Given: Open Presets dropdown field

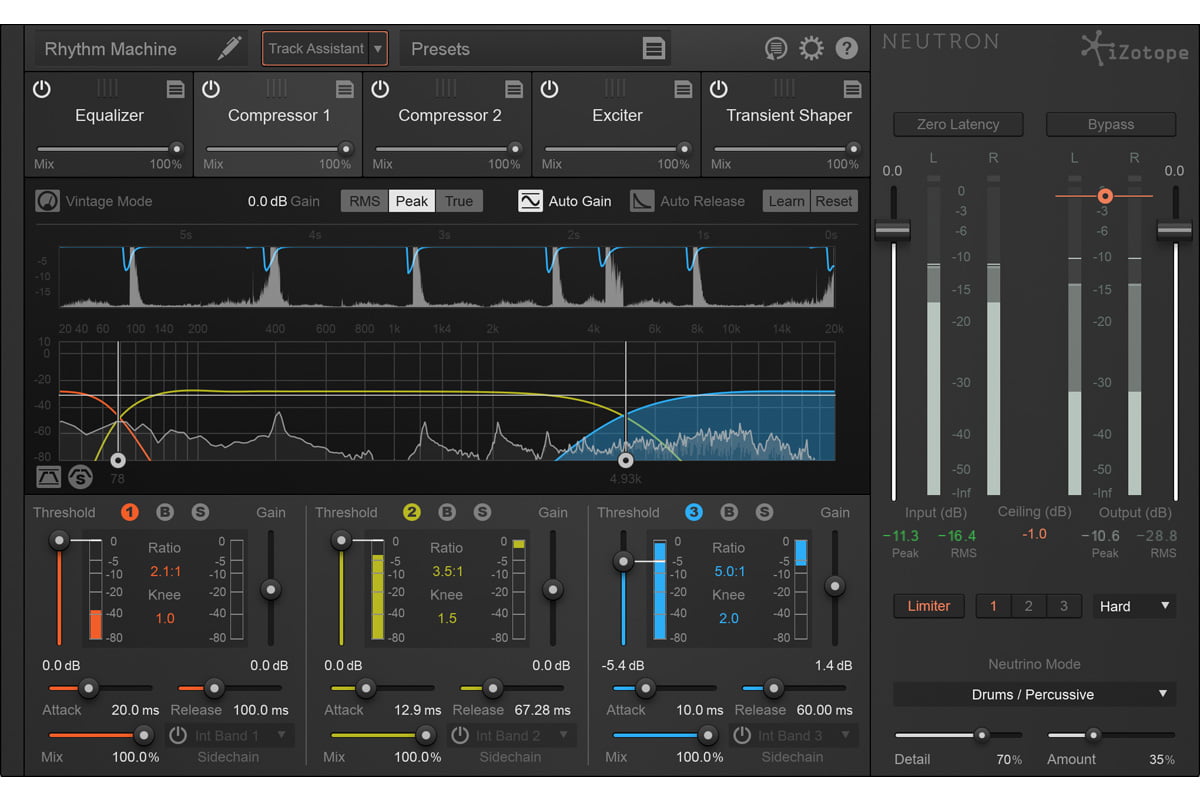Looking at the screenshot, I should click(535, 48).
